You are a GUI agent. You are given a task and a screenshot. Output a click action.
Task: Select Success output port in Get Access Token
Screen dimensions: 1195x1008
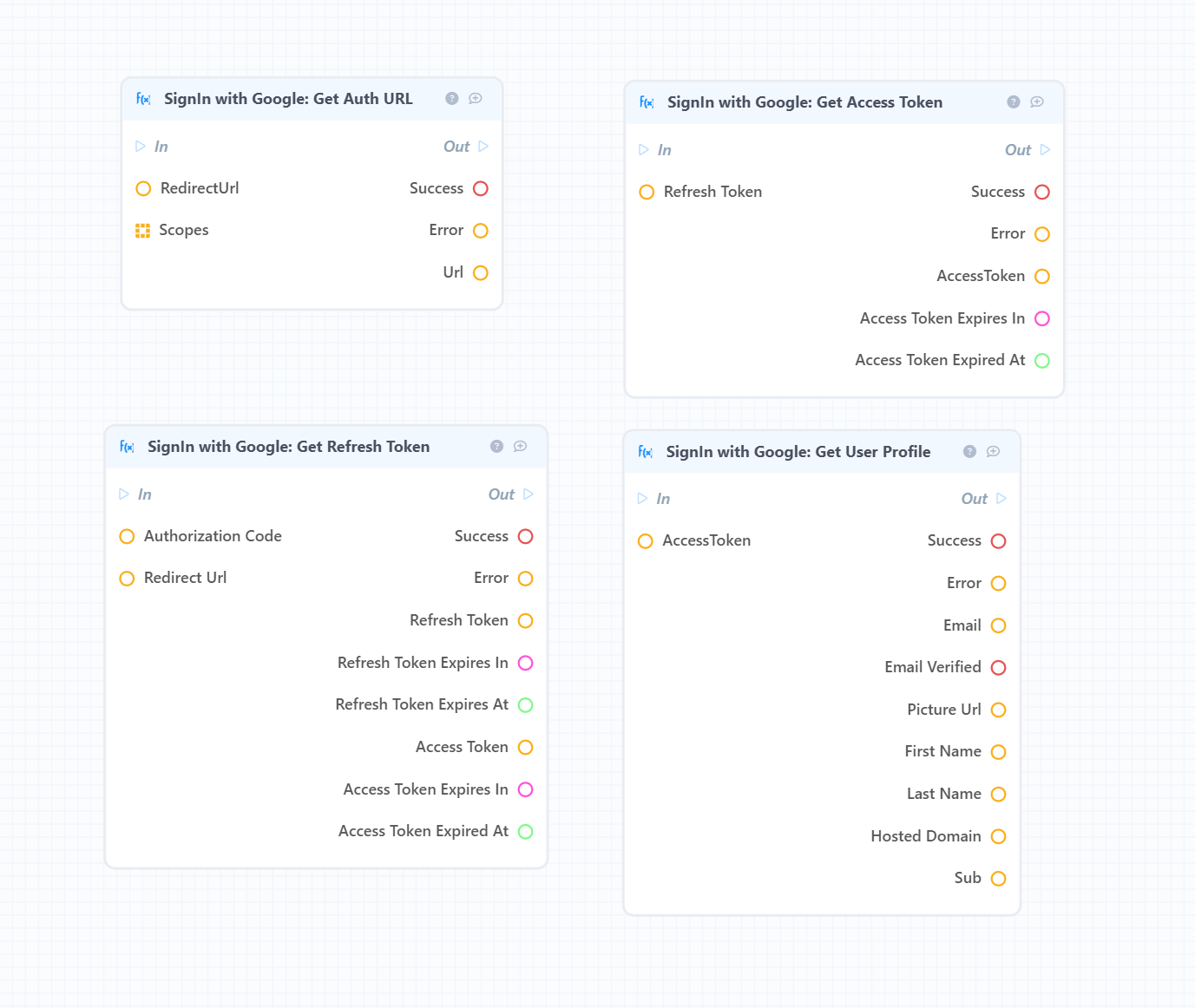point(1042,192)
